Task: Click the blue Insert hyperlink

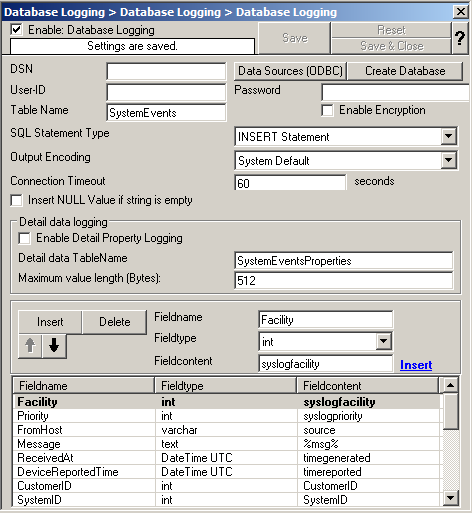Action: coord(416,365)
